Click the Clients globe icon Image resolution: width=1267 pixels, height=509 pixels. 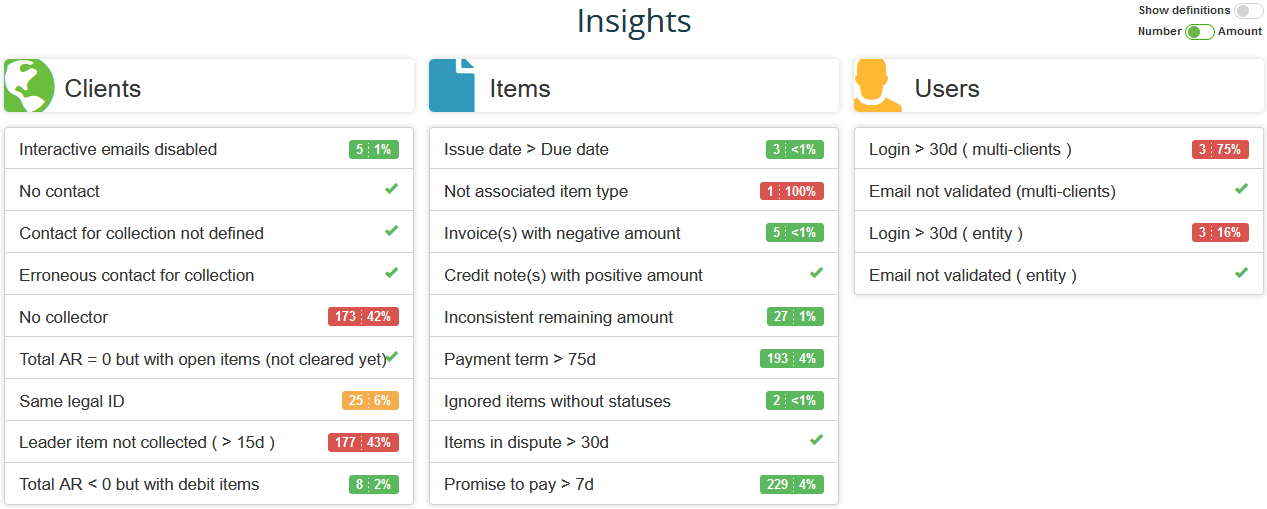click(29, 86)
